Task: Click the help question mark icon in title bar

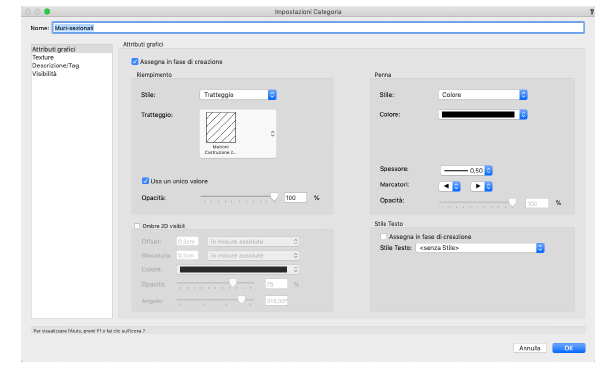Action: (x=592, y=12)
